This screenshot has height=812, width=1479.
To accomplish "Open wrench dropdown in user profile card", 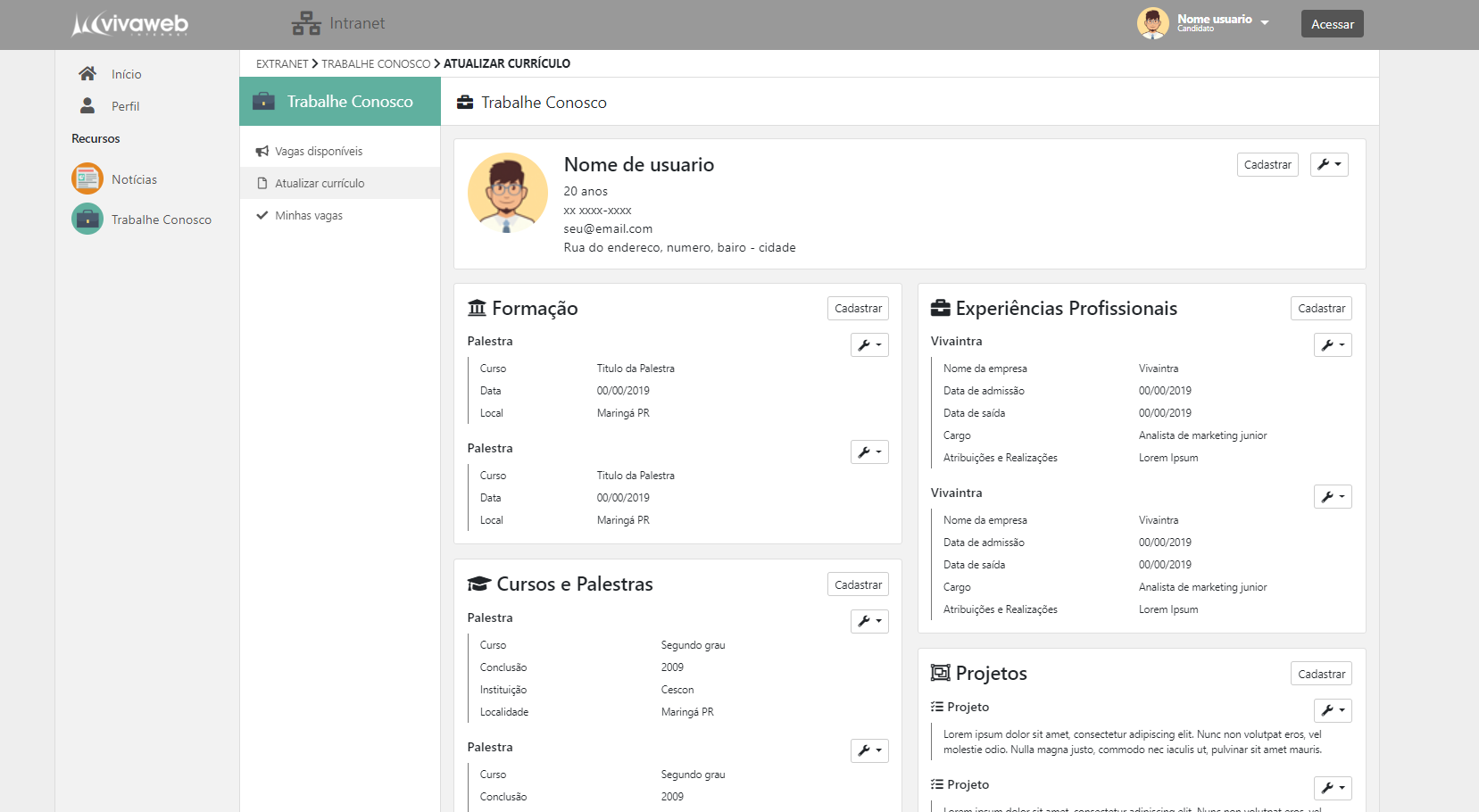I will (1329, 165).
